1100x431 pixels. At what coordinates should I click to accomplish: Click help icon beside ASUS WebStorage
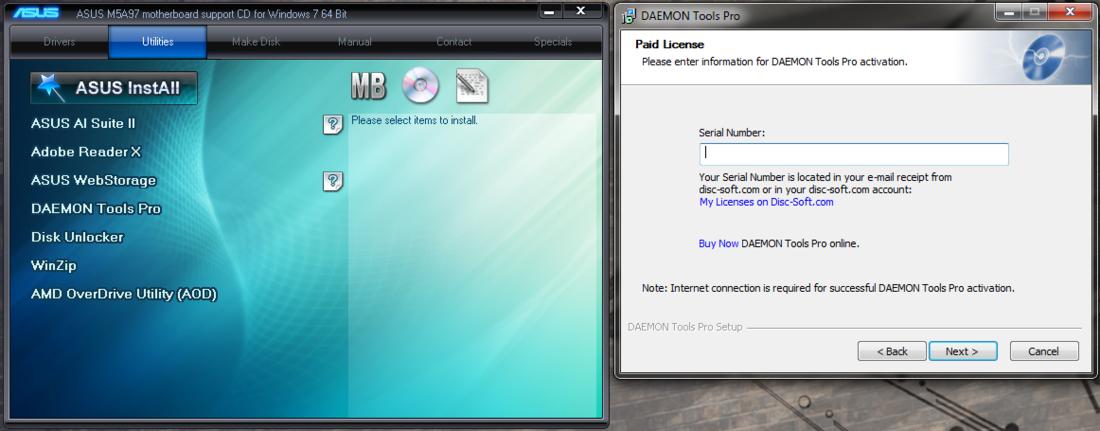pyautogui.click(x=333, y=181)
